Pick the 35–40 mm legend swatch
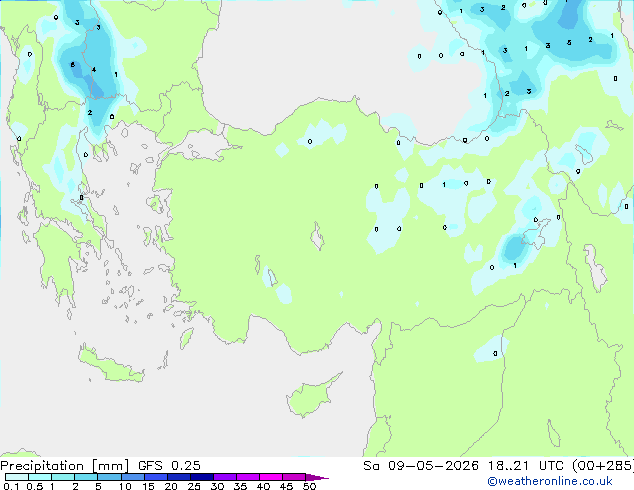 coord(248,477)
